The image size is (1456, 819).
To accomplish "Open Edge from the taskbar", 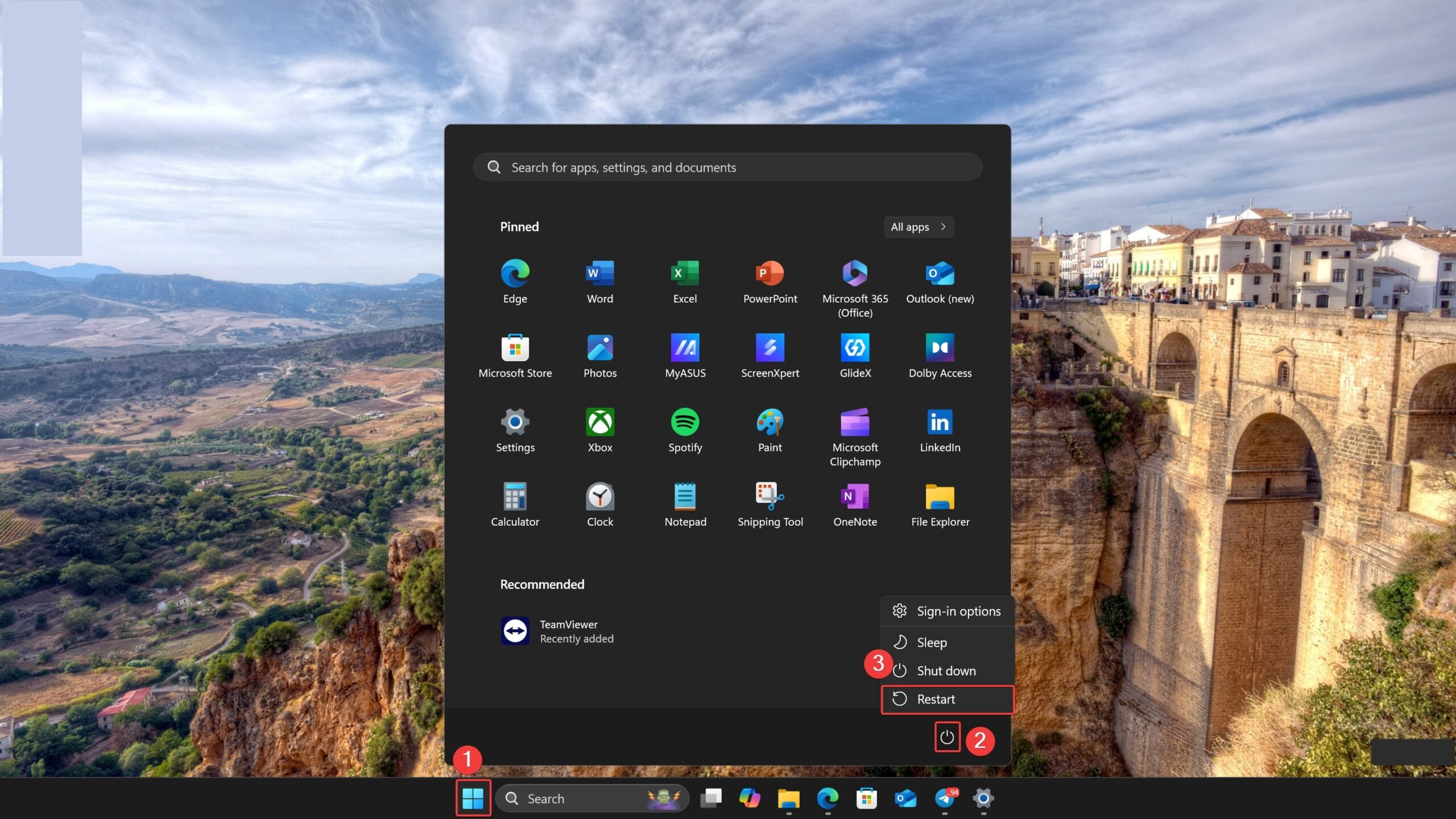I will 828,799.
